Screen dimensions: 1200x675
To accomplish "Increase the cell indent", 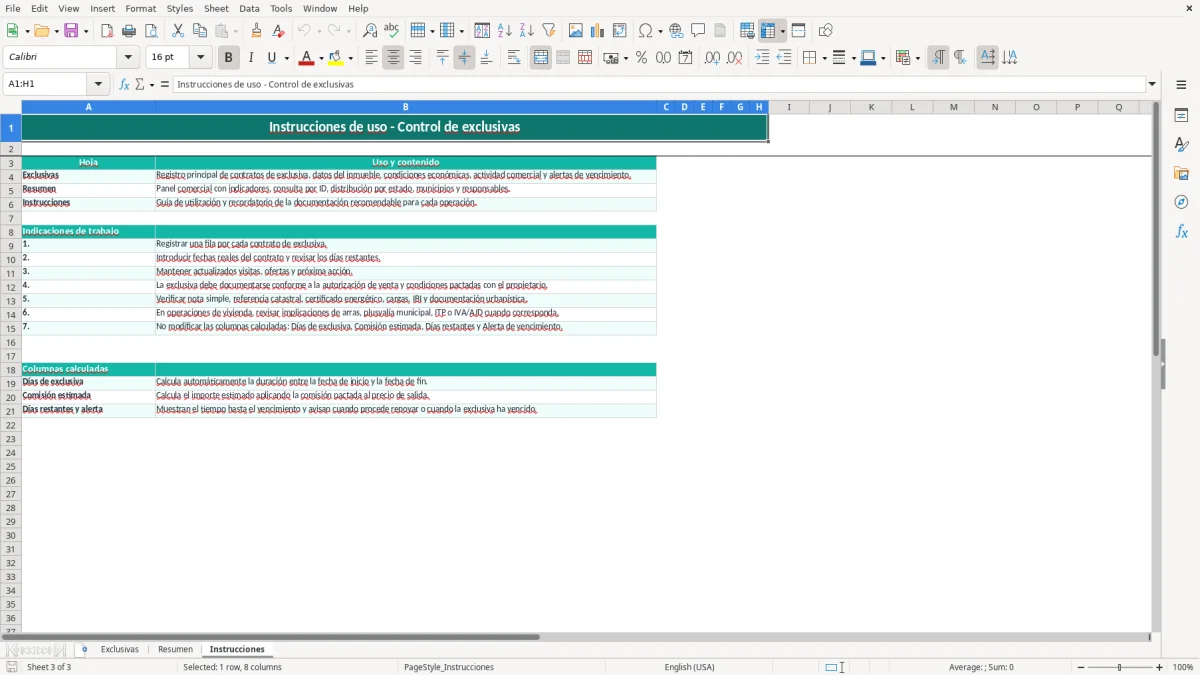I will [x=762, y=58].
